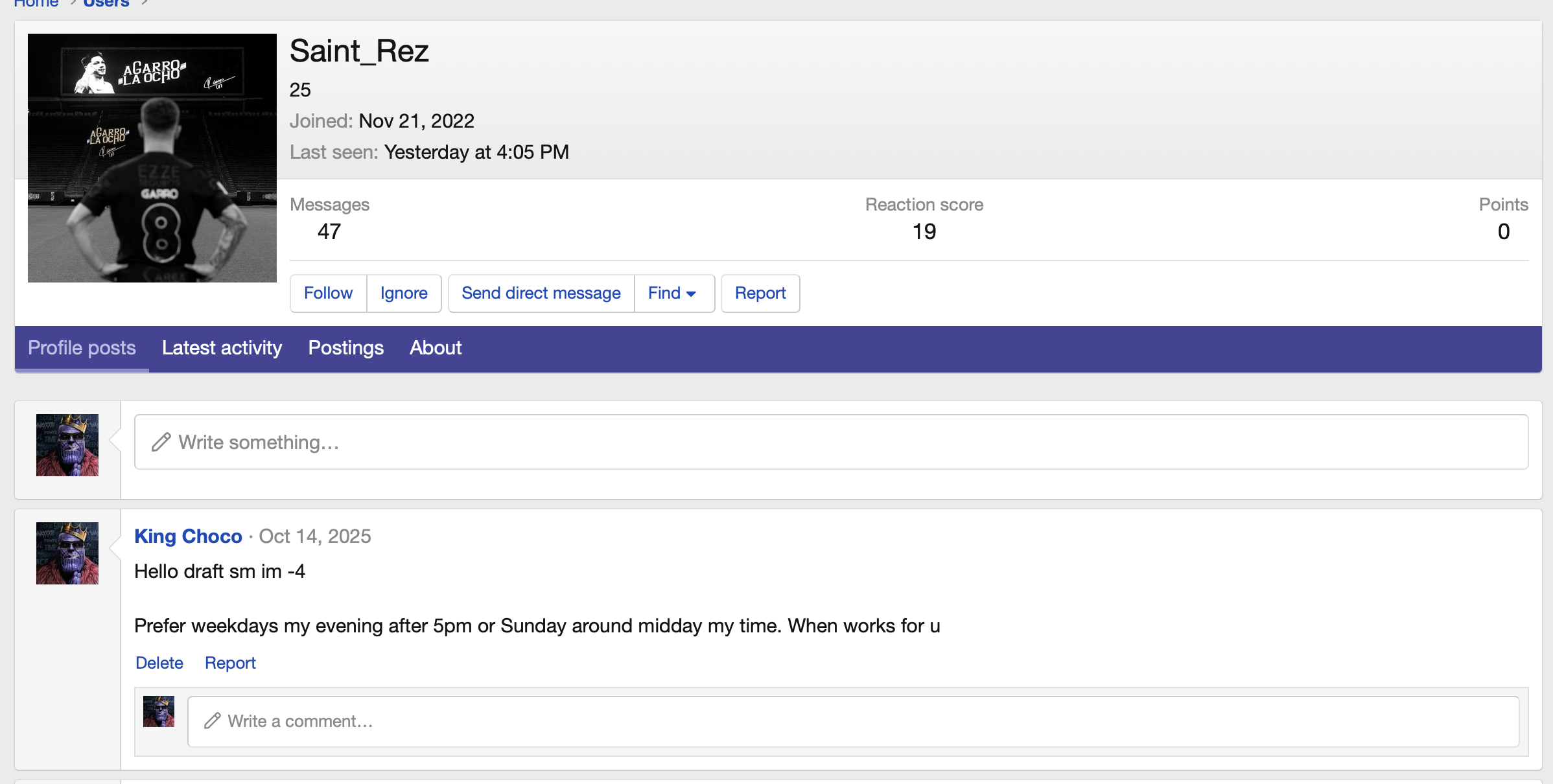
Task: Open the Postings tab
Action: pyautogui.click(x=345, y=348)
